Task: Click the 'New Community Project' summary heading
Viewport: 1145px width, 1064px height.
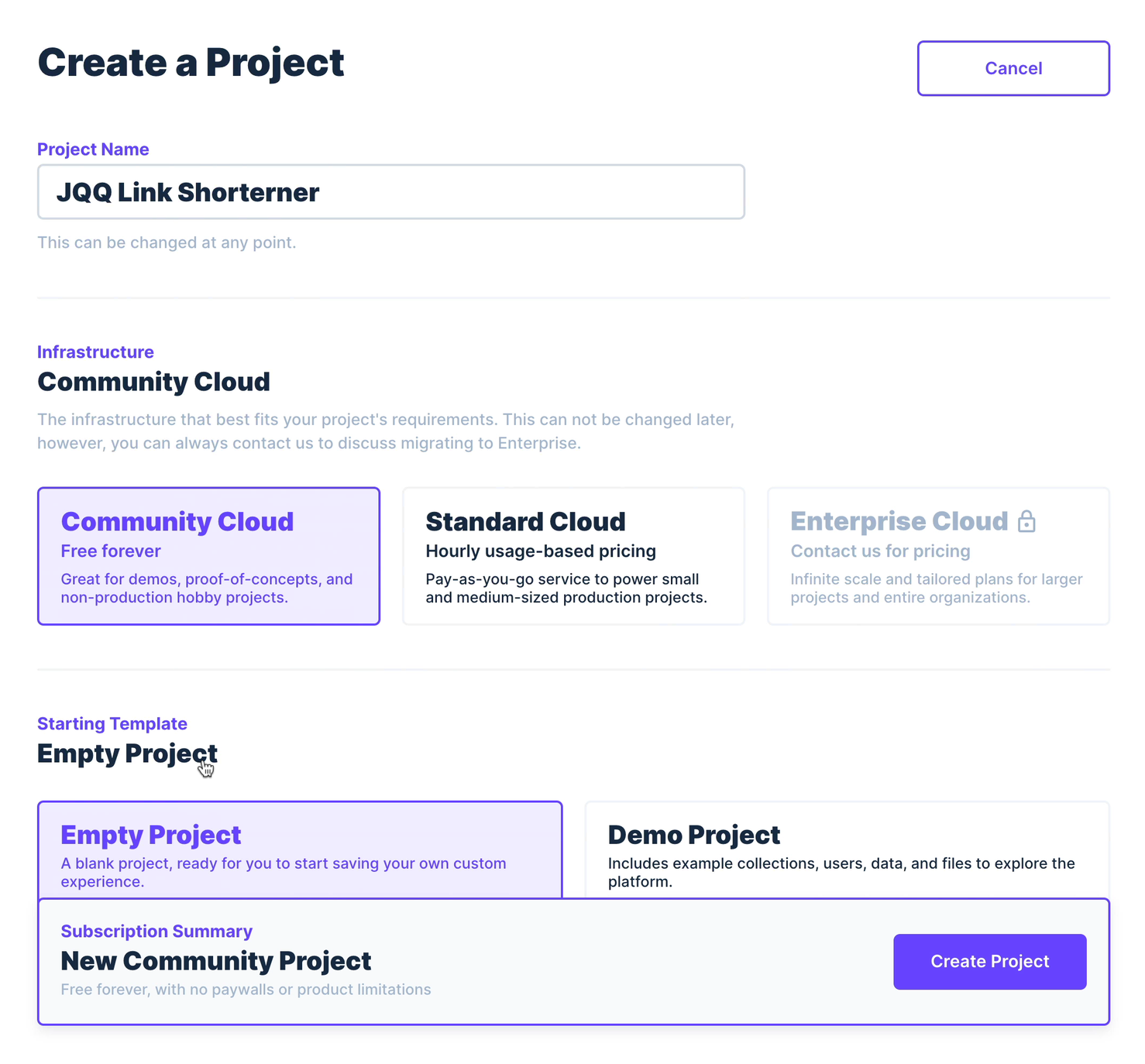Action: [216, 961]
